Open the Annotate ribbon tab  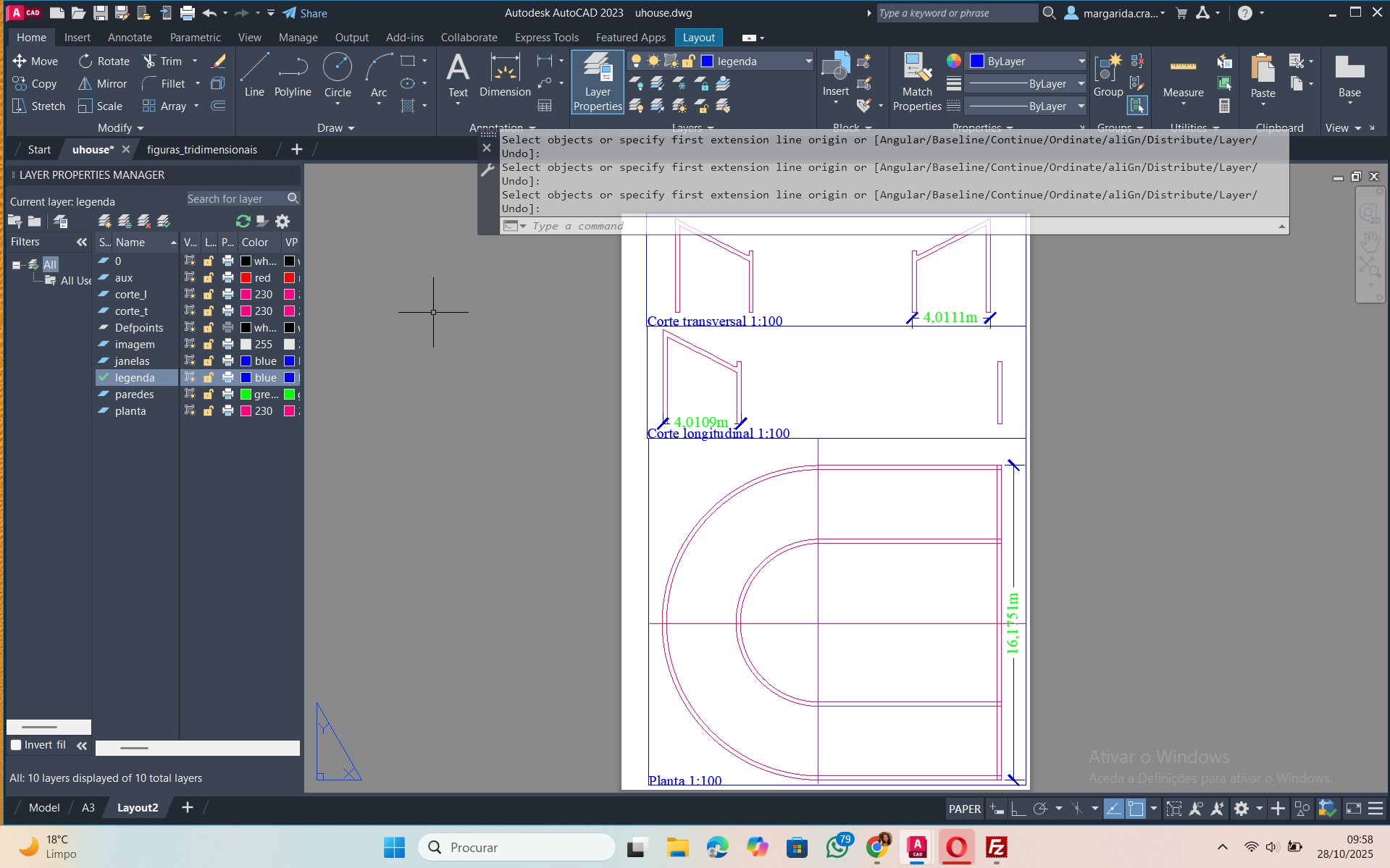(130, 38)
